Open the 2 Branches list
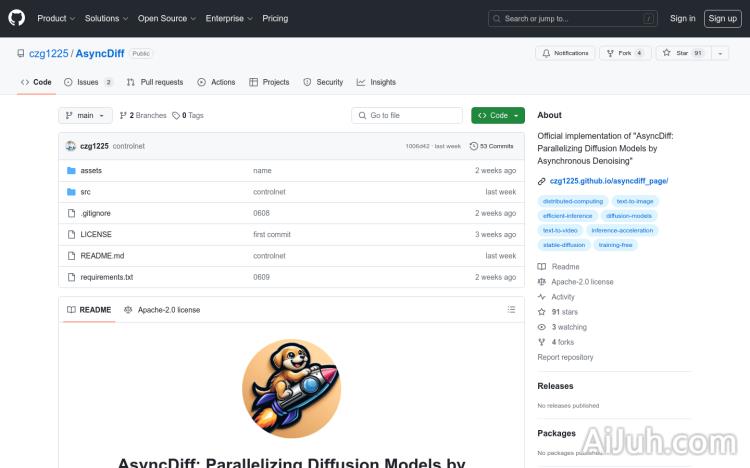Viewport: 750px width, 468px height. coord(142,116)
